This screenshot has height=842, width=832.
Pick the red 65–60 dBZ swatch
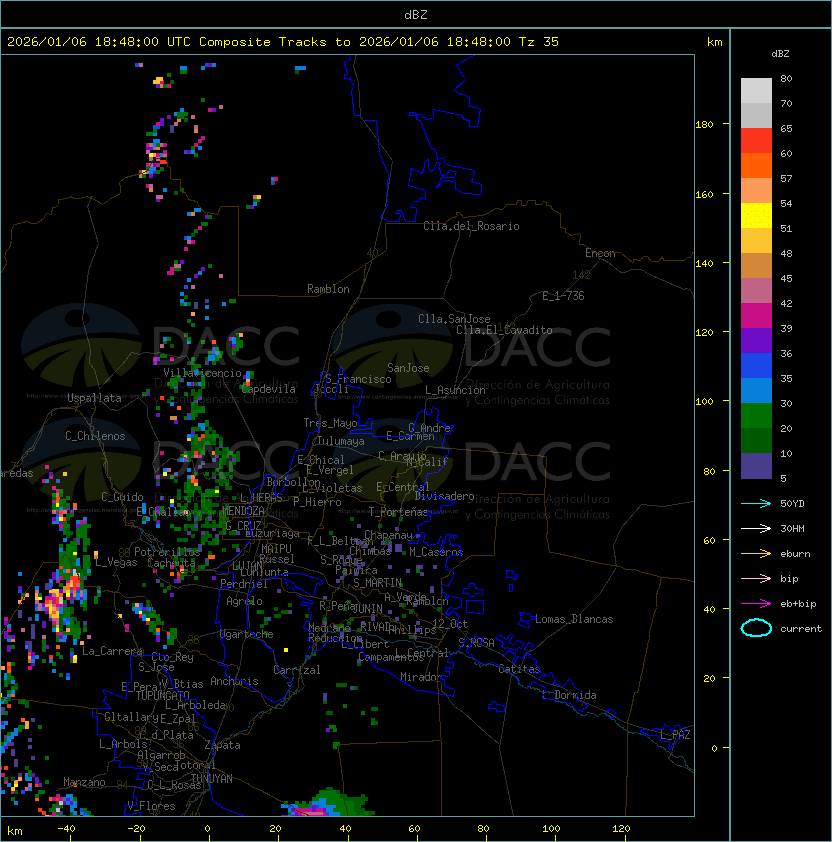point(756,141)
